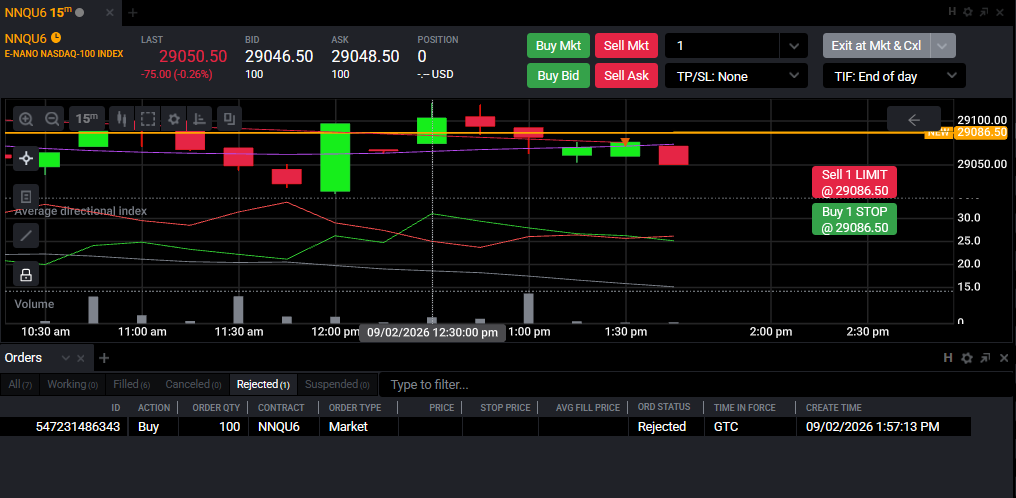Switch to Filled orders filter tab
Viewport: 1016px width, 498px height.
coord(131,385)
